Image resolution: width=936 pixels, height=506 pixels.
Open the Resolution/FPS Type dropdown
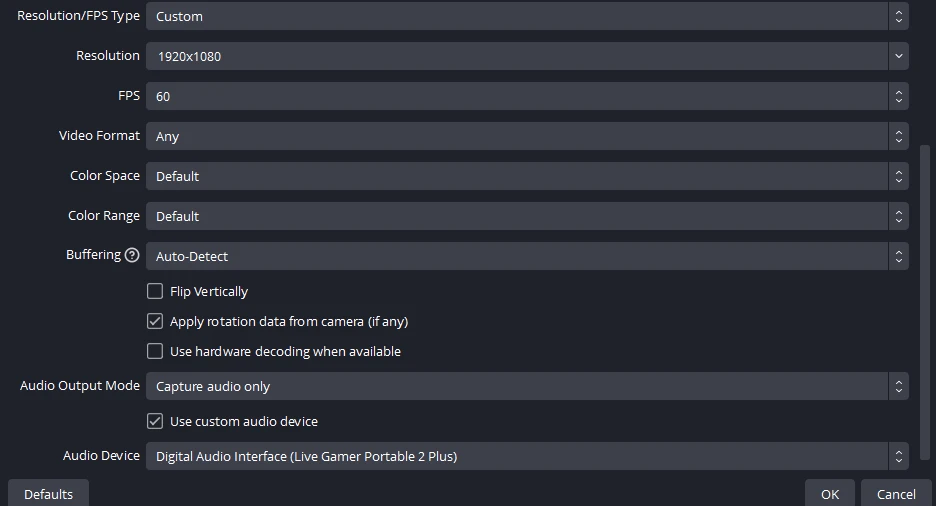coord(527,16)
